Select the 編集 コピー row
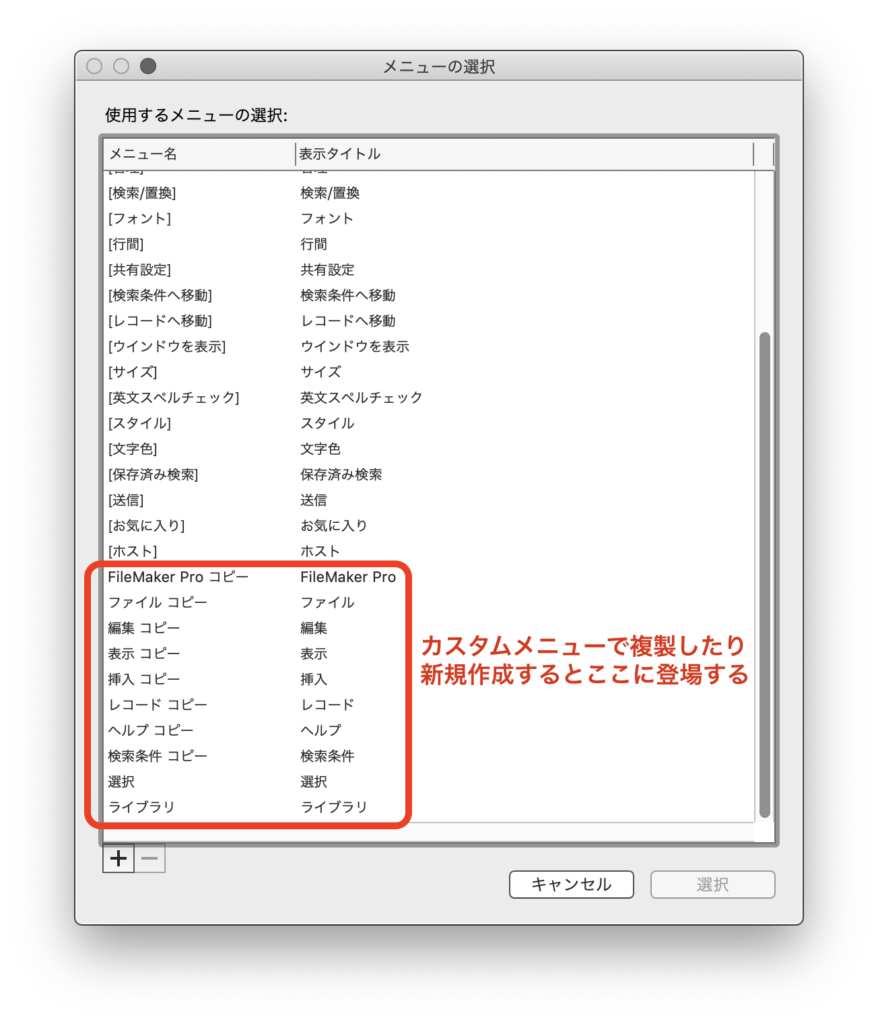Screen dimensions: 878x1024 (x=429, y=628)
